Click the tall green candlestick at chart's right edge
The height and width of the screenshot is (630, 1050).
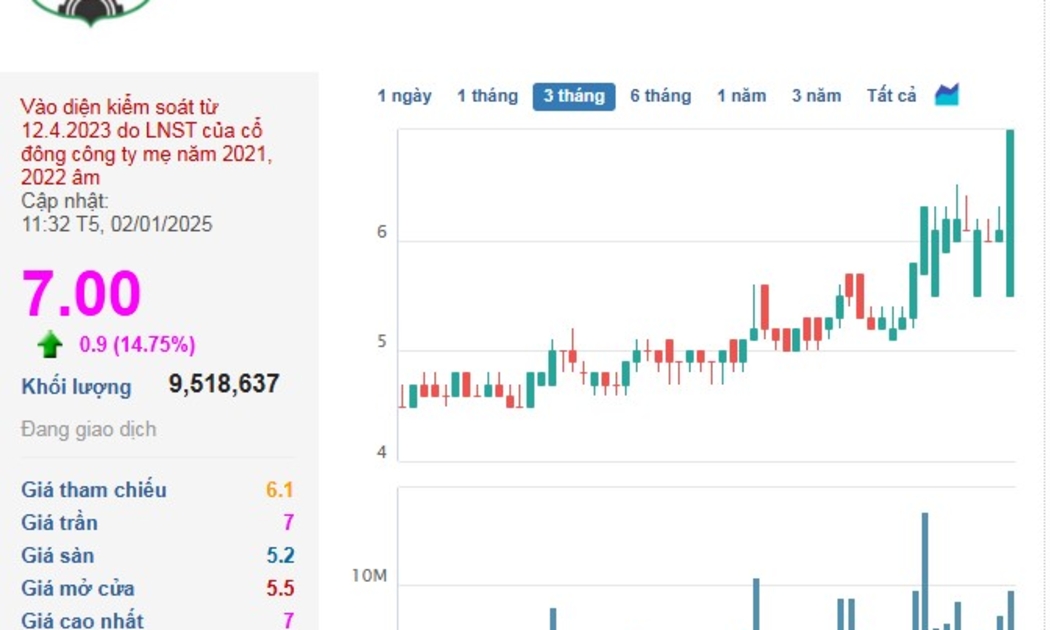1010,212
